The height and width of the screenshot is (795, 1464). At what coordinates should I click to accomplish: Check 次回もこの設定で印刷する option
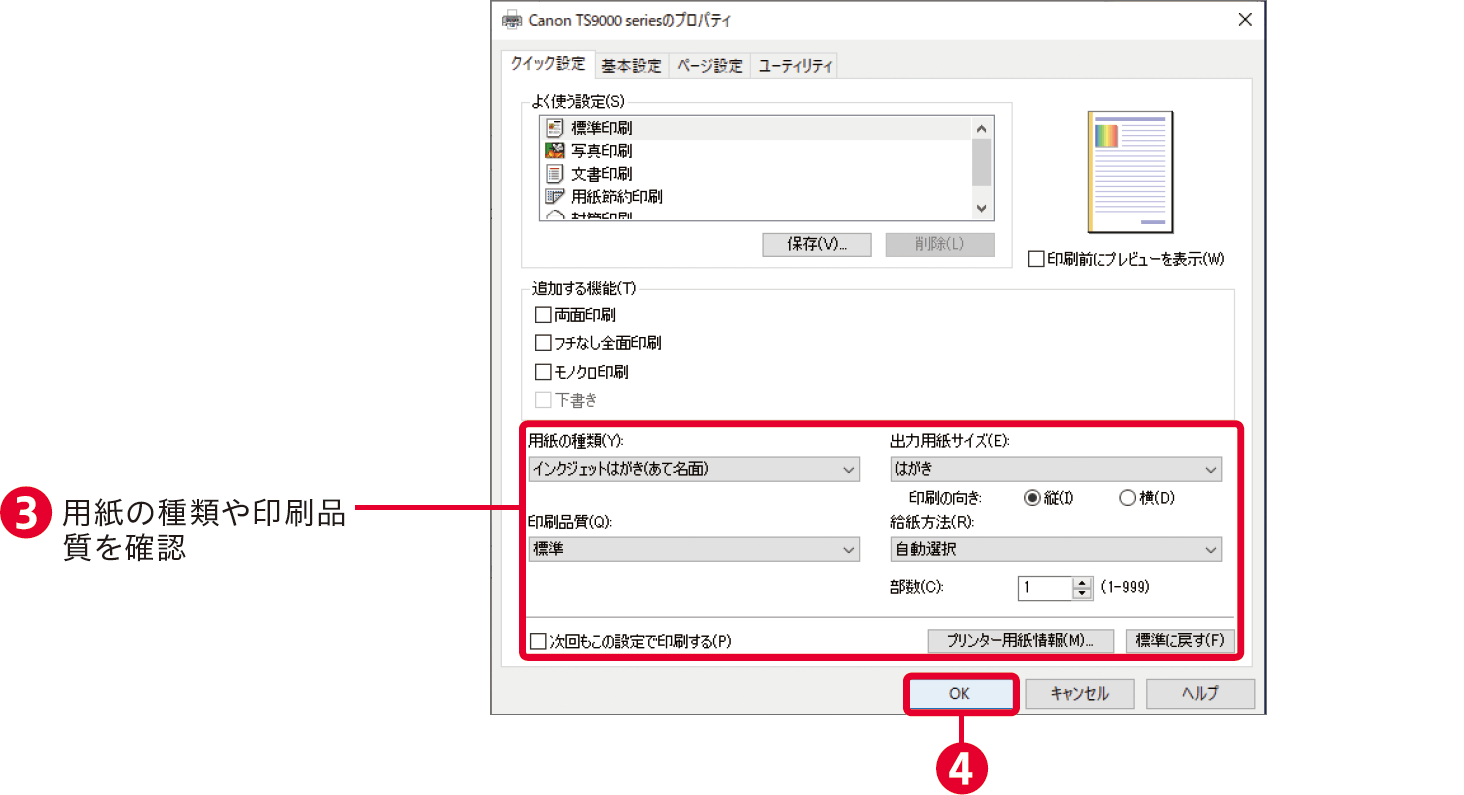coord(538,641)
